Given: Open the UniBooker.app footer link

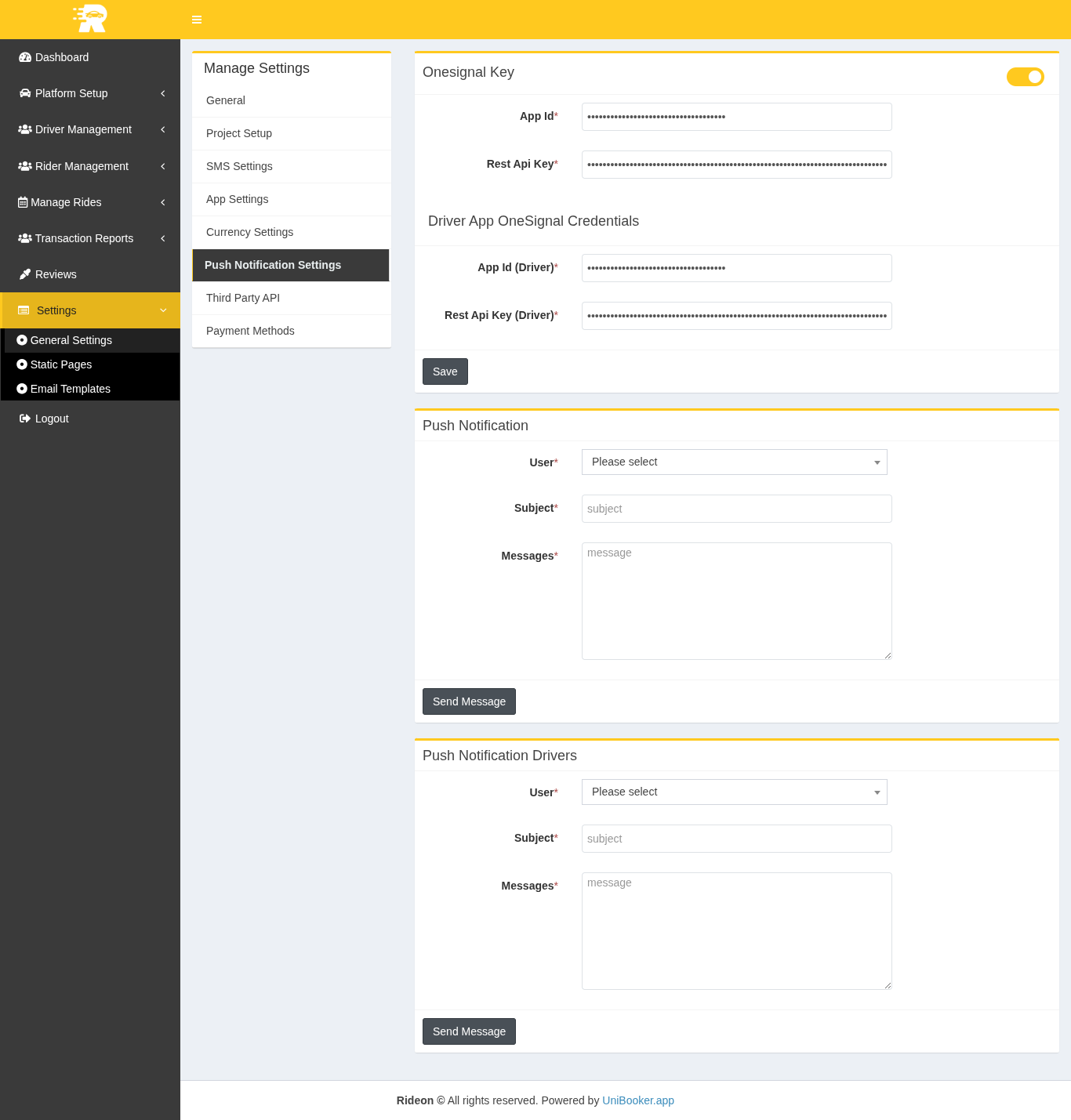Looking at the screenshot, I should click(637, 1100).
